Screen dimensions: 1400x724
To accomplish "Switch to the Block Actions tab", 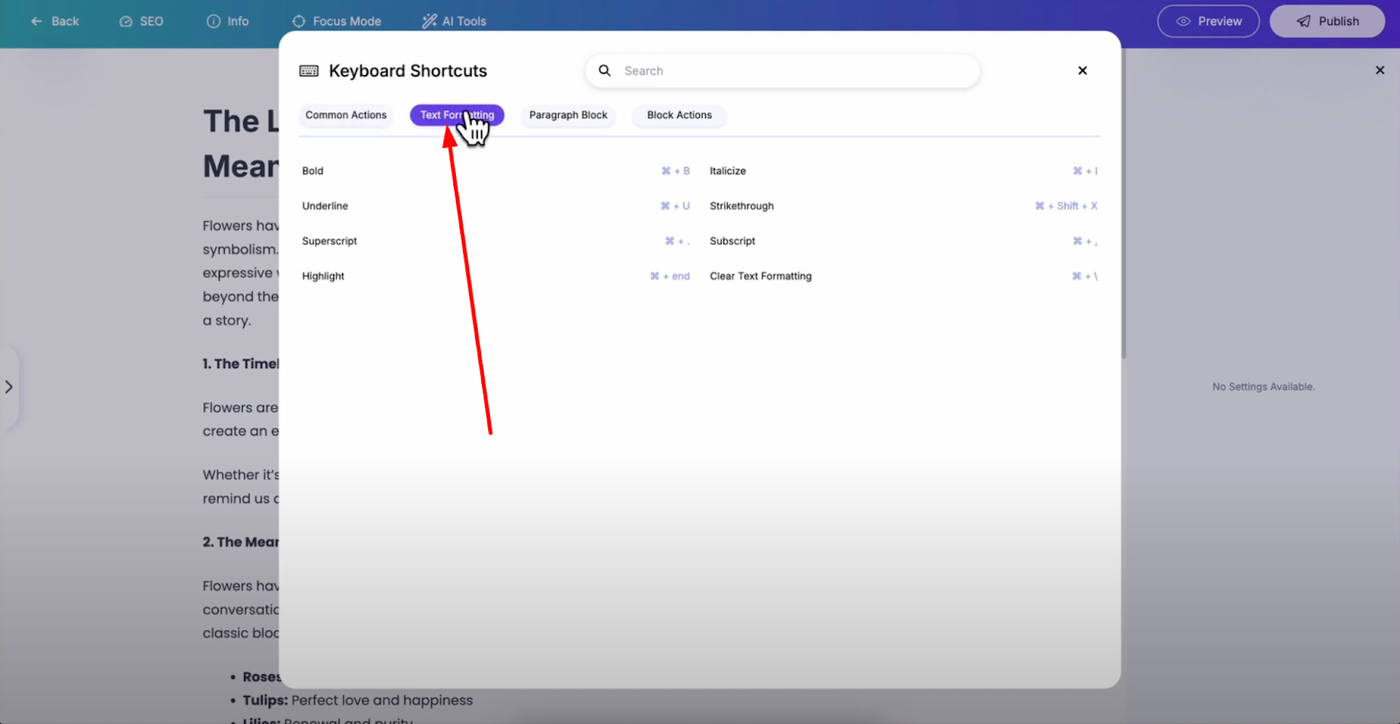I will pos(679,115).
